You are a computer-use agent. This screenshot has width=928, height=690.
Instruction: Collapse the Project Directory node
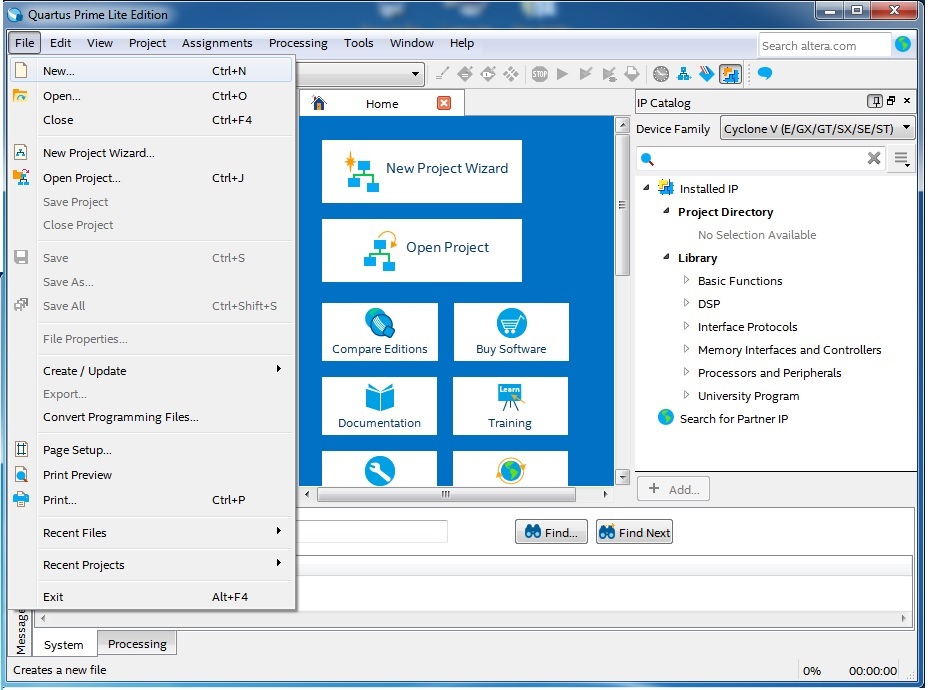pos(666,211)
